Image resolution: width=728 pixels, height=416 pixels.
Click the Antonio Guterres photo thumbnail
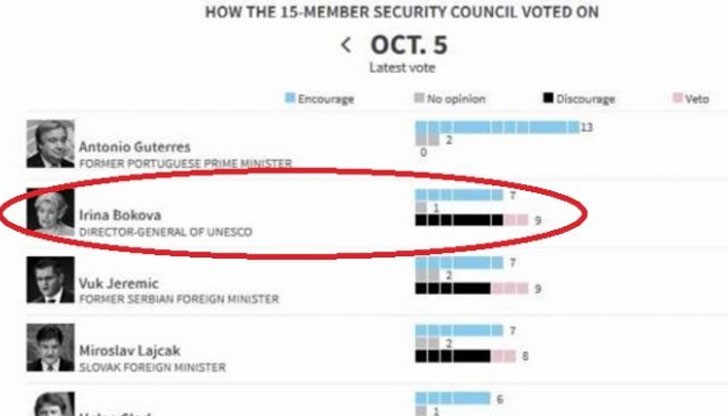pos(49,144)
